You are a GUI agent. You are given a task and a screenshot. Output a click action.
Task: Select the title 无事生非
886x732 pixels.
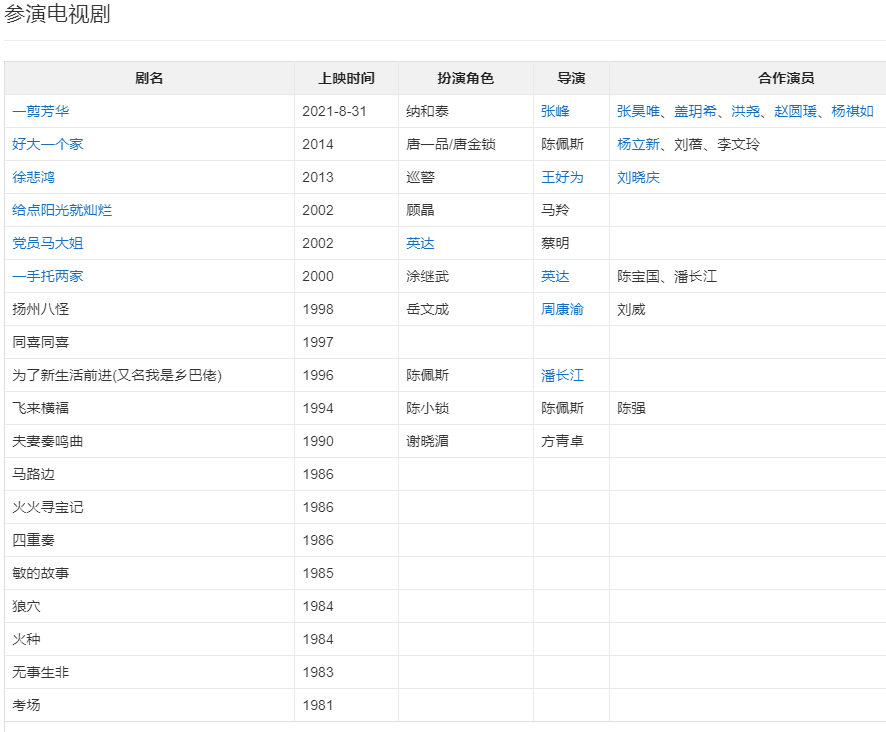[41, 672]
